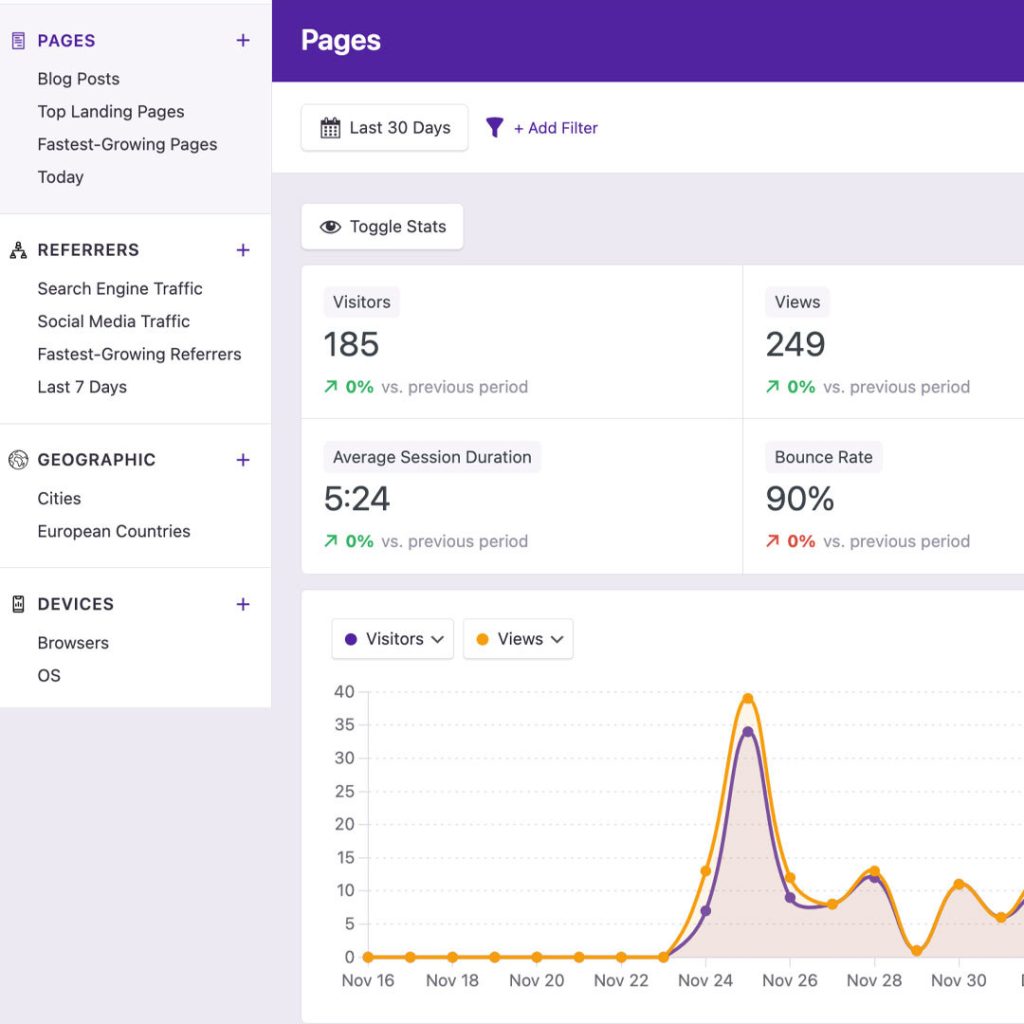1024x1024 pixels.
Task: Open Blog Posts report in sidebar
Action: pyautogui.click(x=78, y=79)
